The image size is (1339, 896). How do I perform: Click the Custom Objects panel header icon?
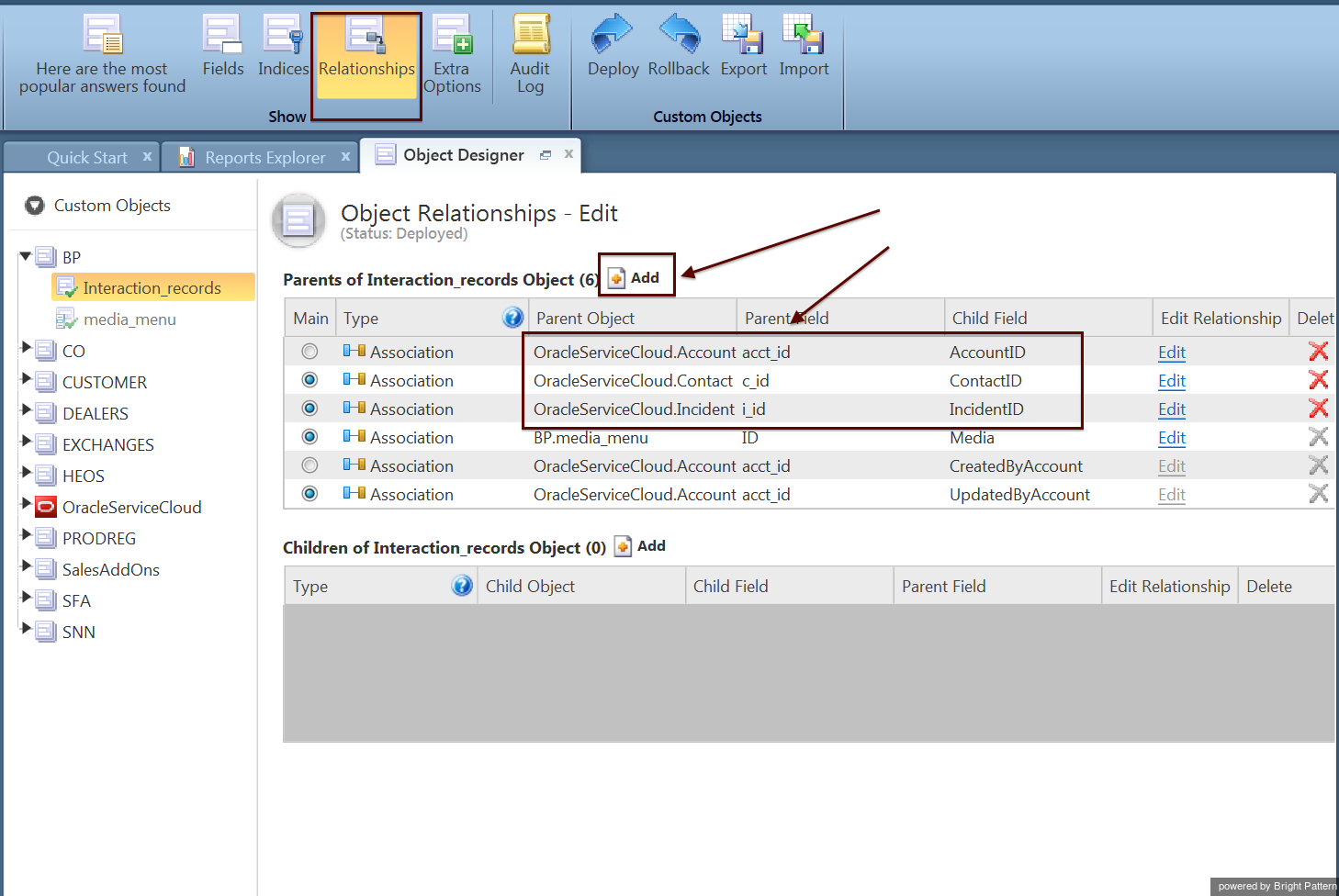(x=35, y=206)
